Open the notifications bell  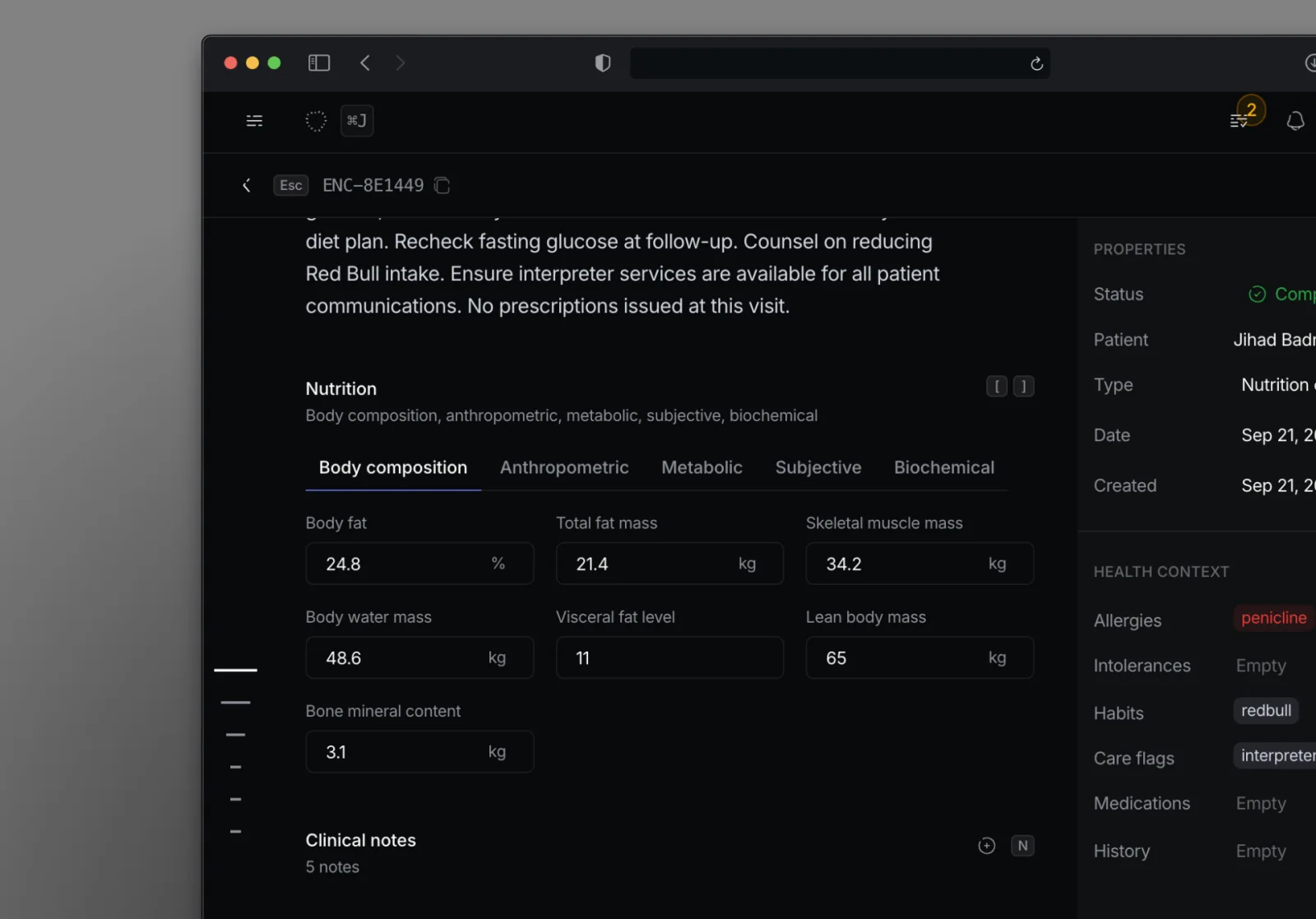pyautogui.click(x=1295, y=121)
